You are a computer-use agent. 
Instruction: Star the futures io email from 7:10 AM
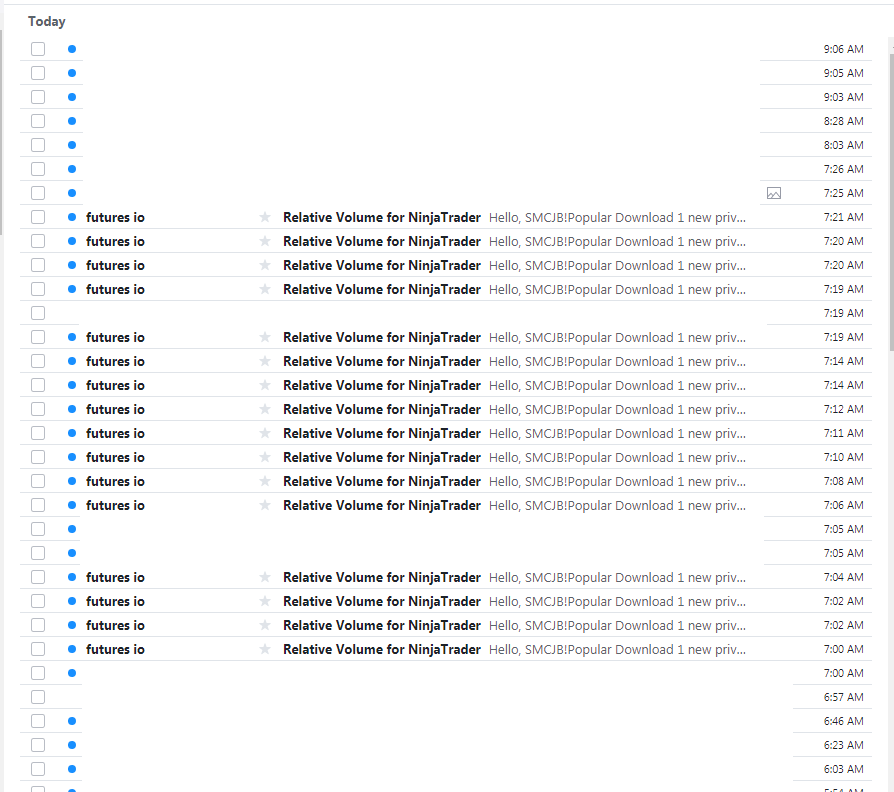click(x=265, y=457)
